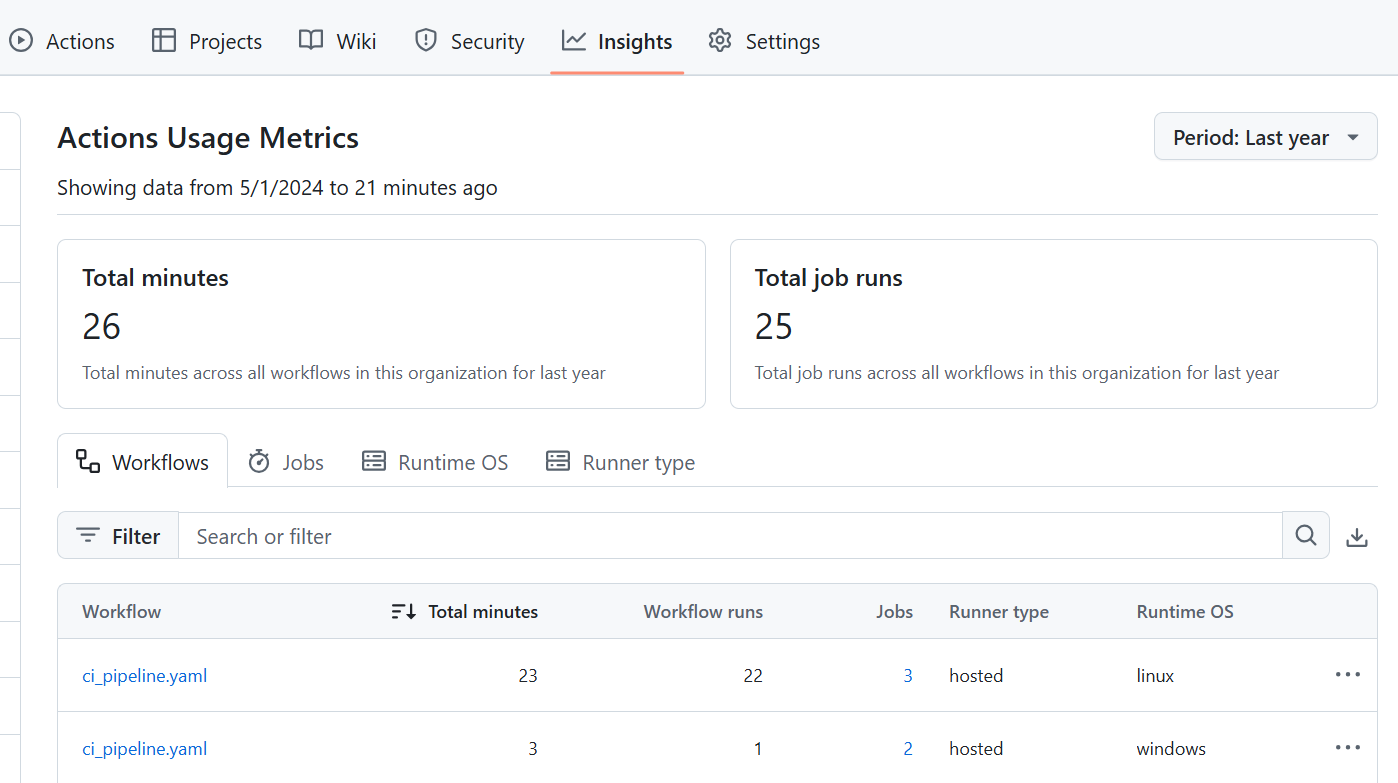The height and width of the screenshot is (783, 1398).
Task: Open the Projects tab
Action: (207, 41)
